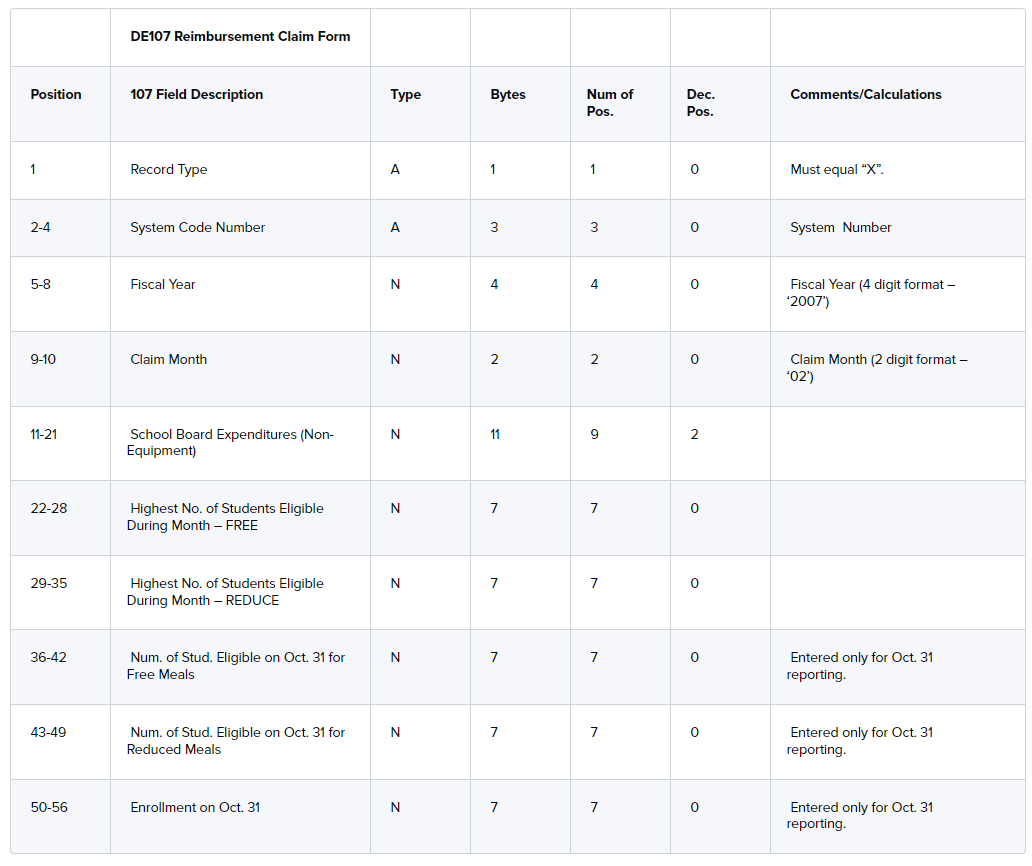The image size is (1032, 866).
Task: Click the DE107 Reimbursement Claim Form title
Action: (x=240, y=37)
